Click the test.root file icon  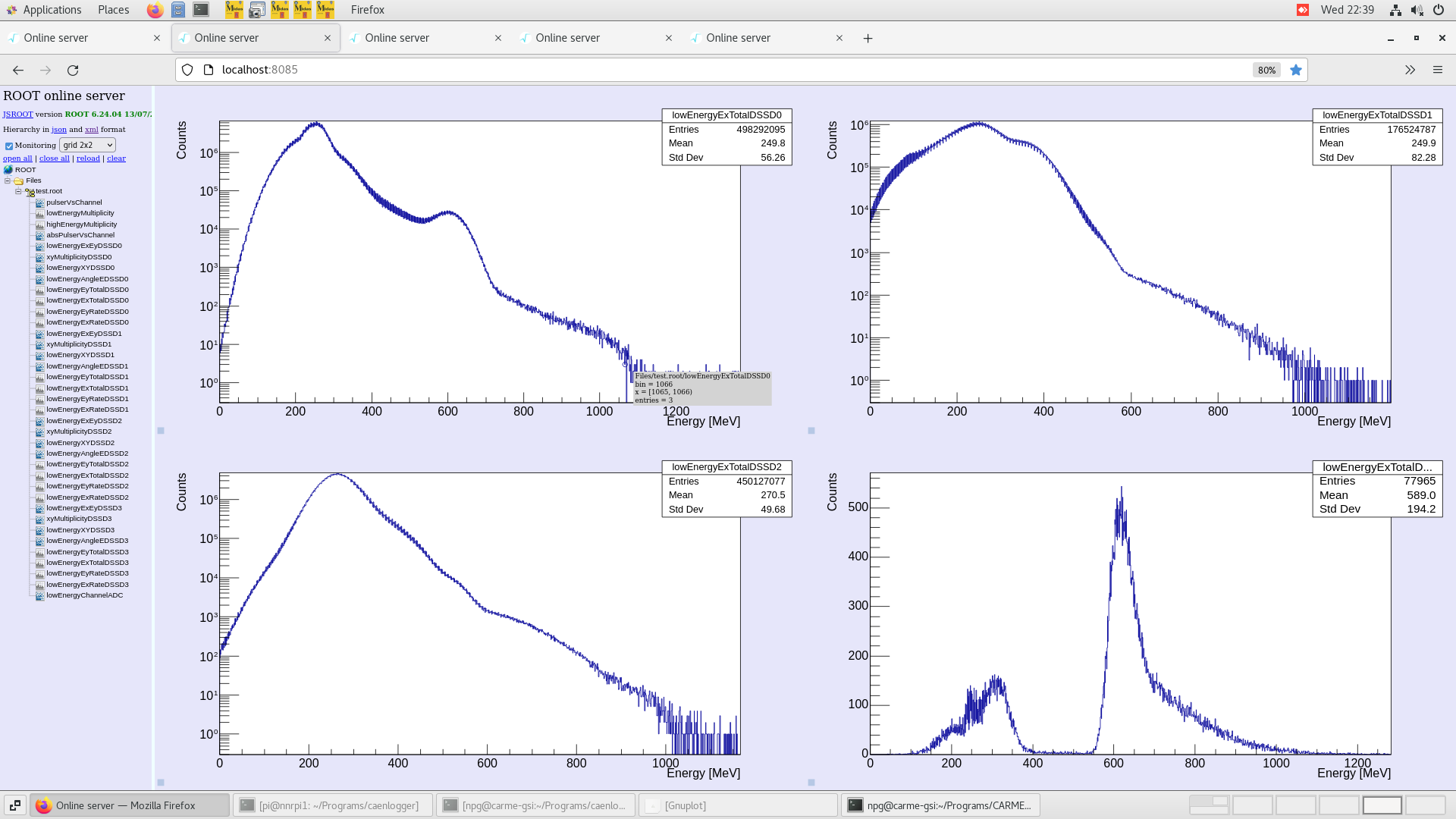pos(30,192)
